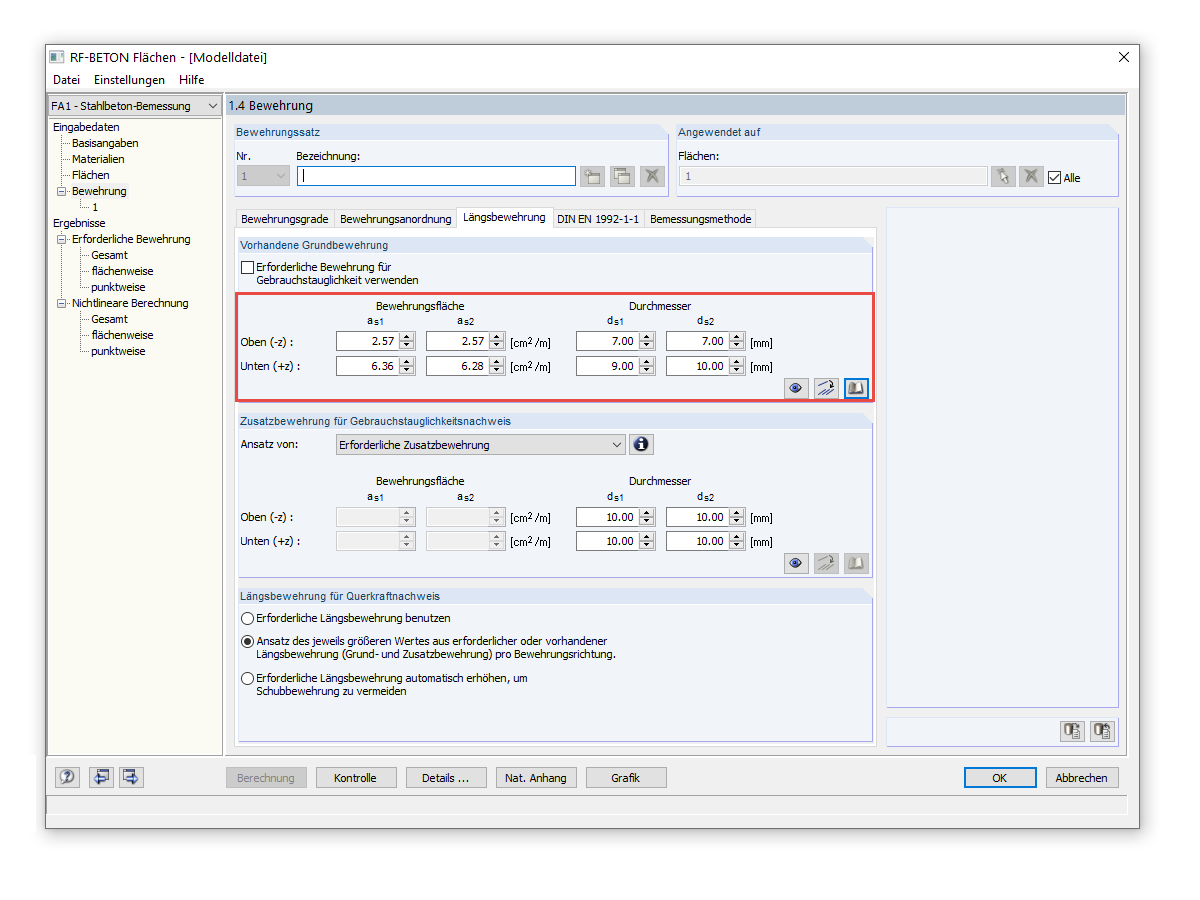Select the Längsbewehrung tab
Image resolution: width=1200 pixels, height=900 pixels.
(x=504, y=217)
